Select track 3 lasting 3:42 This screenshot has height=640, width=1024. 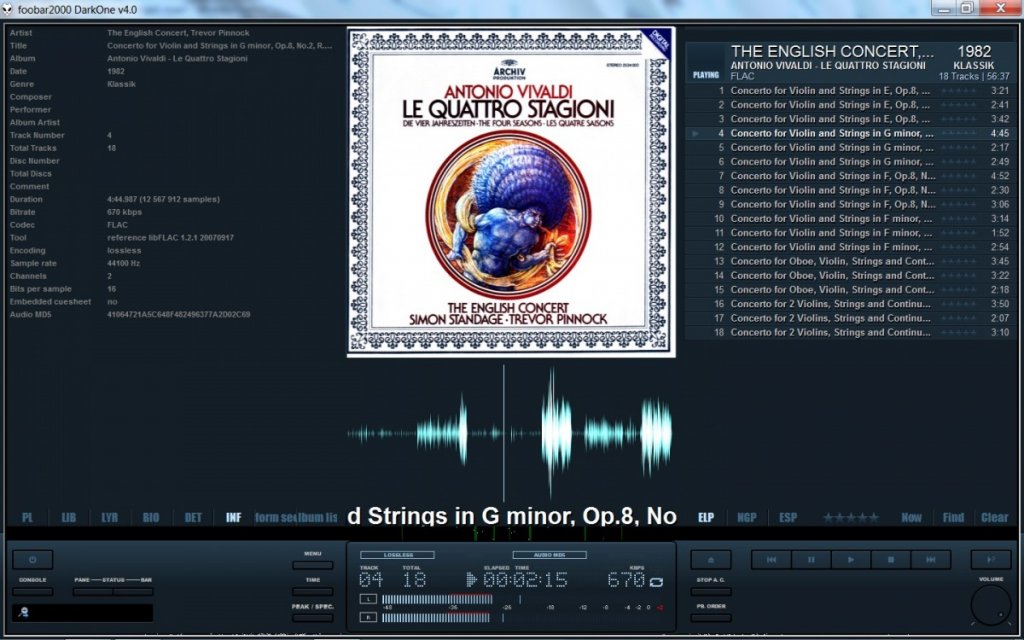850,119
